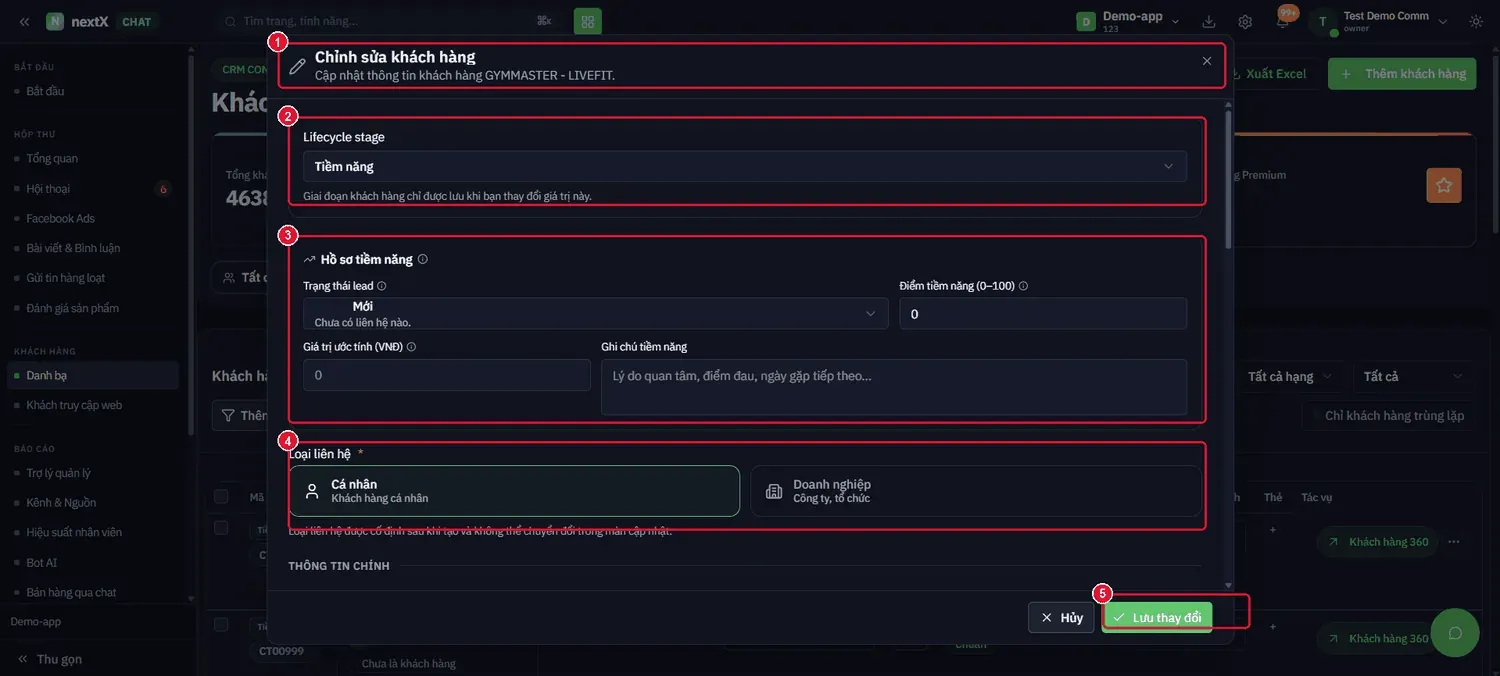Viewport: 1500px width, 676px height.
Task: Open the settings gear icon
Action: 1245,21
